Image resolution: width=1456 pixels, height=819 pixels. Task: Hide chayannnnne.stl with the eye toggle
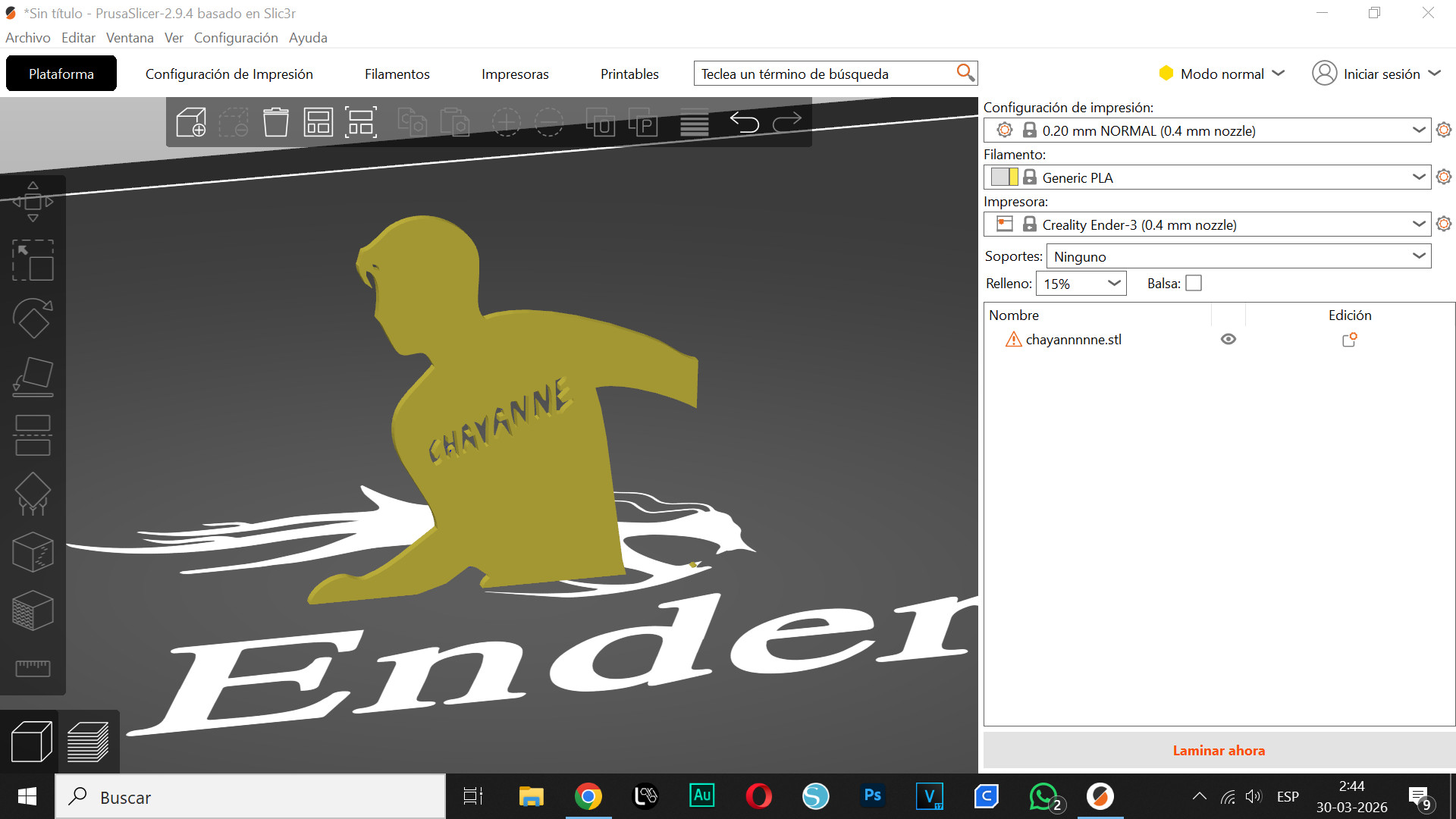[1229, 339]
